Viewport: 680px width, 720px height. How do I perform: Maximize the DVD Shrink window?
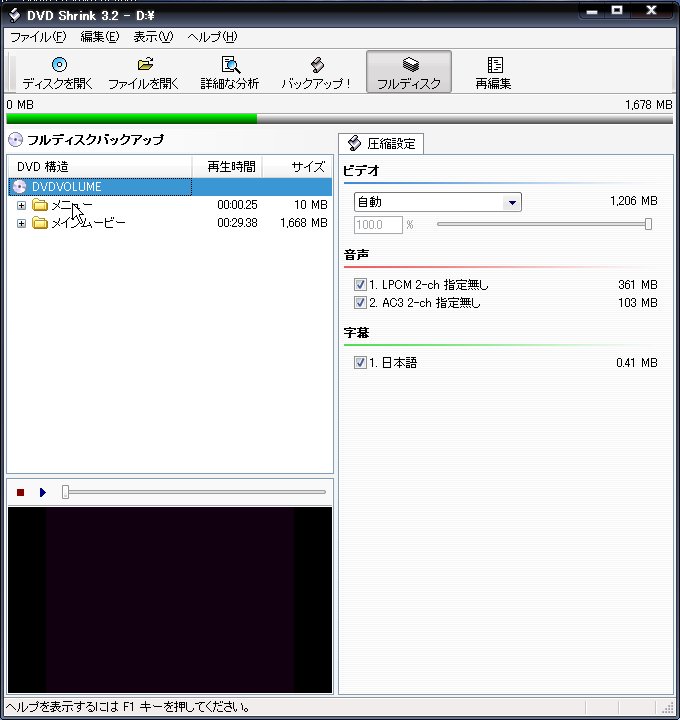pyautogui.click(x=617, y=10)
